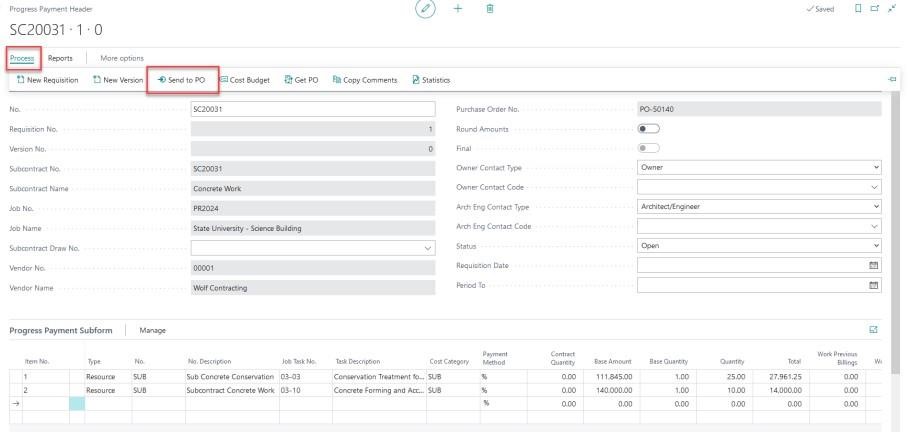
Task: Click the No. field containing SC20031
Action: pyautogui.click(x=312, y=109)
